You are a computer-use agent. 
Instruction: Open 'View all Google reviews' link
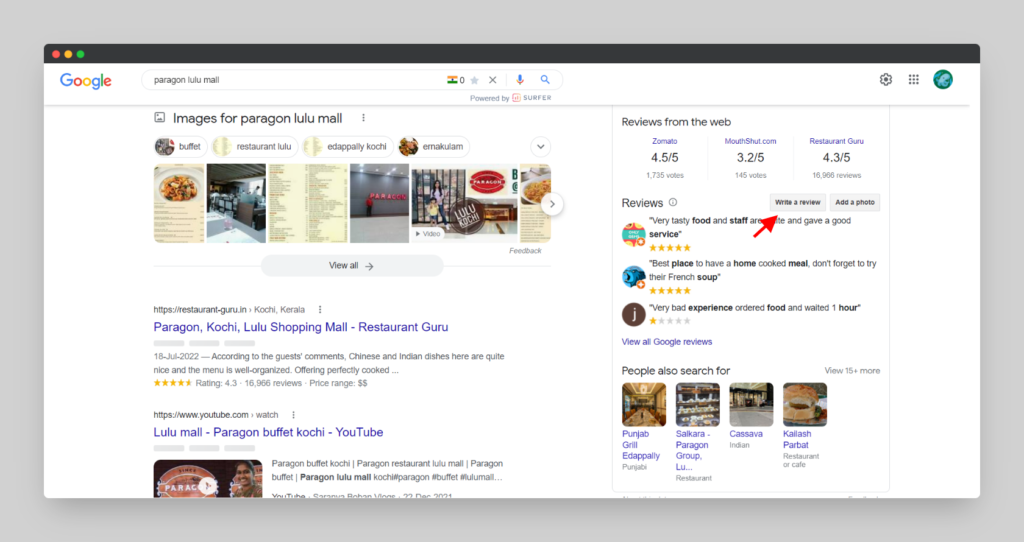[x=667, y=342]
